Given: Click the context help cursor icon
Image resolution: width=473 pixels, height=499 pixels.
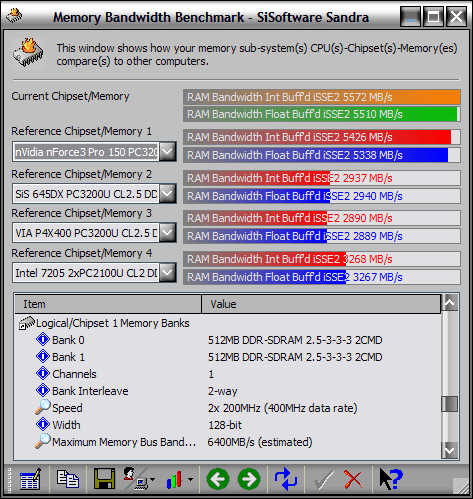Looking at the screenshot, I should point(391,479).
